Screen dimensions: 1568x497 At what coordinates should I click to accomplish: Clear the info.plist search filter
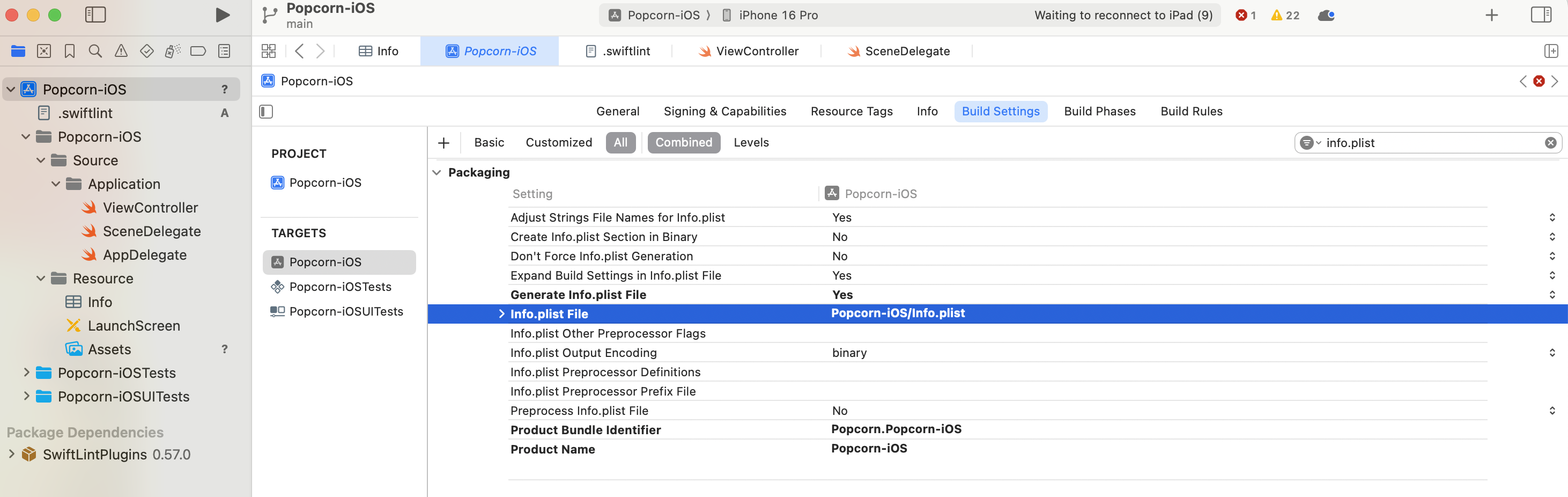pos(1550,143)
